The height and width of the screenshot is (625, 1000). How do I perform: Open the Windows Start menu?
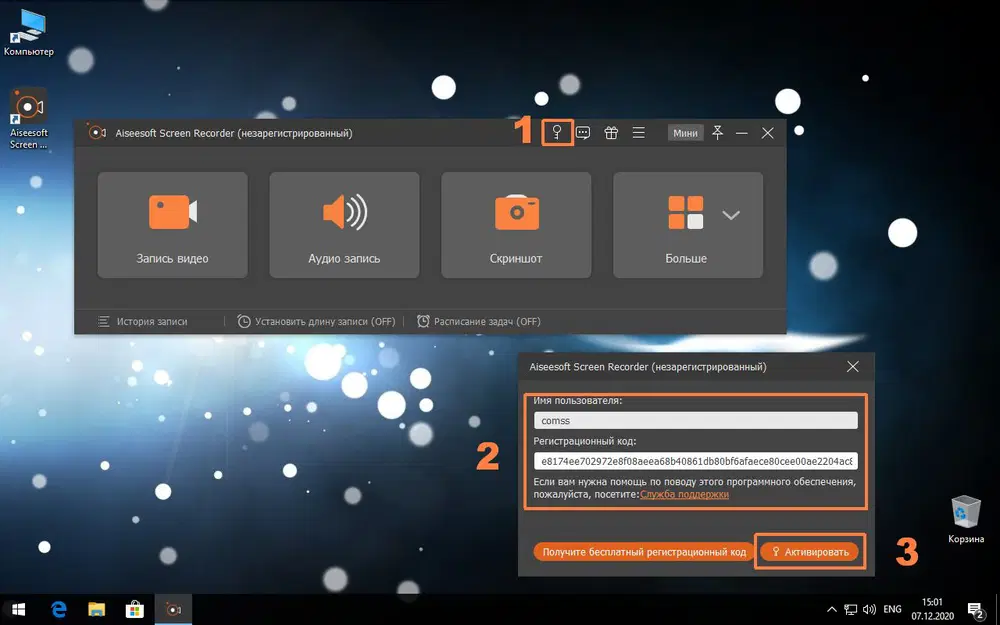click(x=18, y=609)
